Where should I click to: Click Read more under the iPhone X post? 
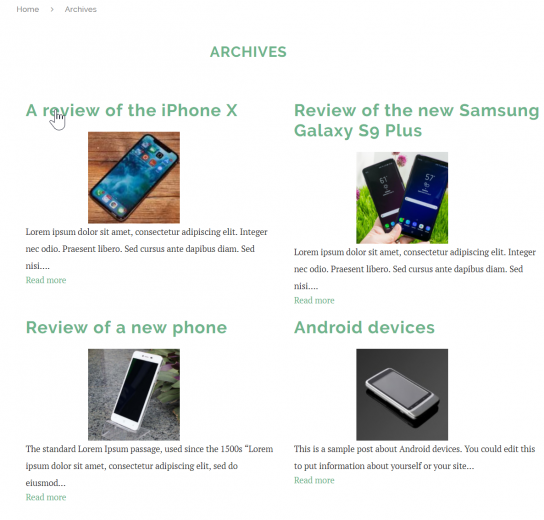(46, 280)
